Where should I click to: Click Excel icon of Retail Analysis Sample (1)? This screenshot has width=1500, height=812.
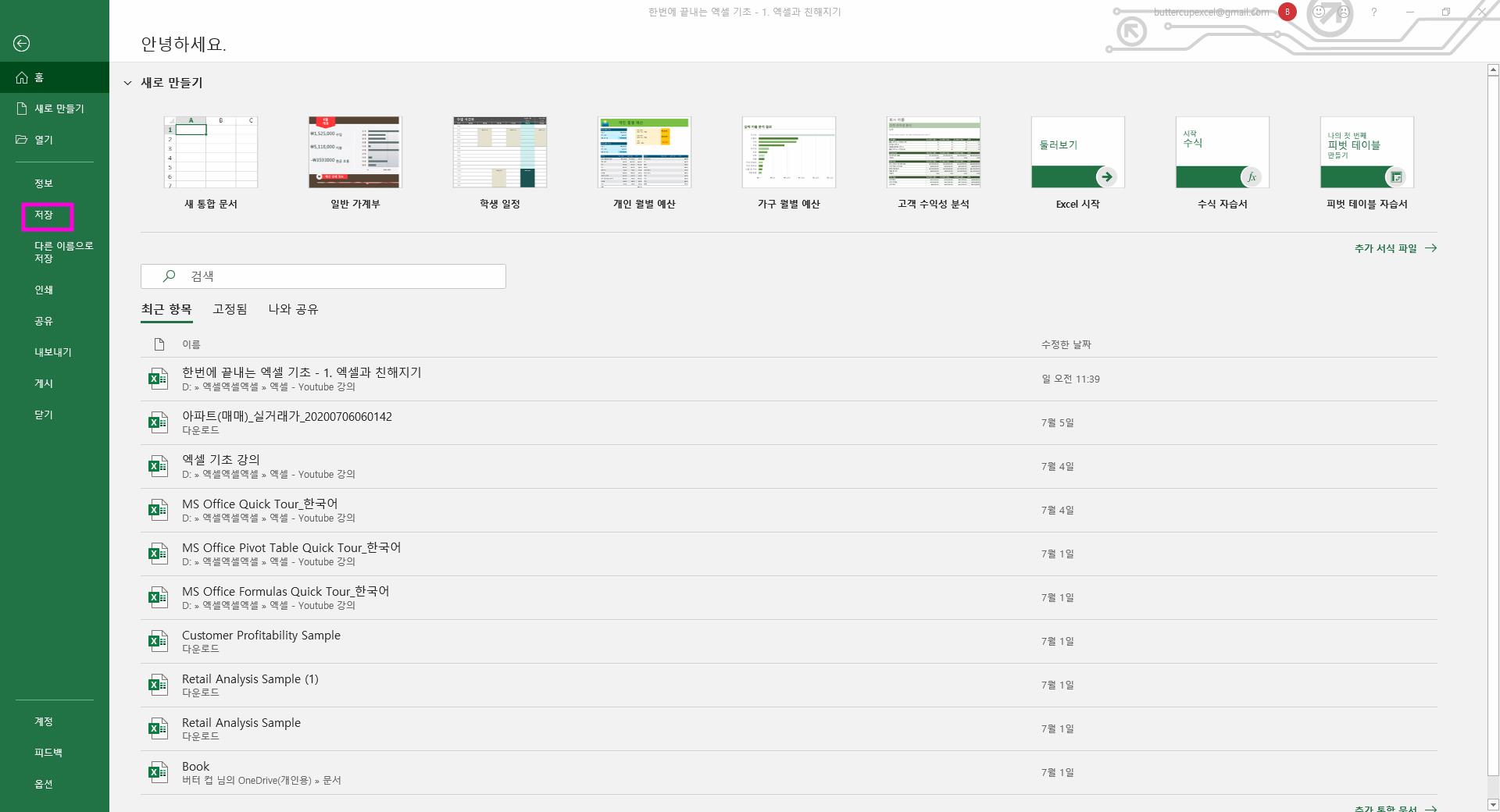pyautogui.click(x=159, y=685)
